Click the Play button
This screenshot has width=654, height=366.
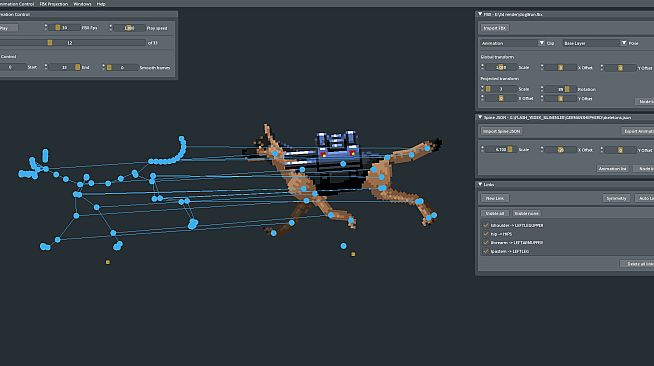[8, 28]
